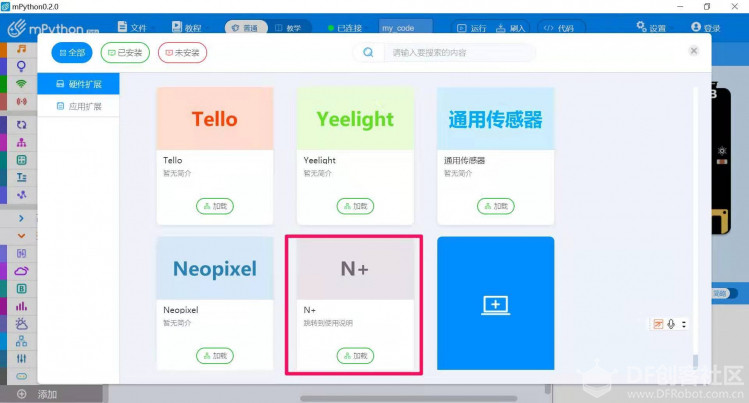Click the N+ extension banner

pyautogui.click(x=355, y=268)
